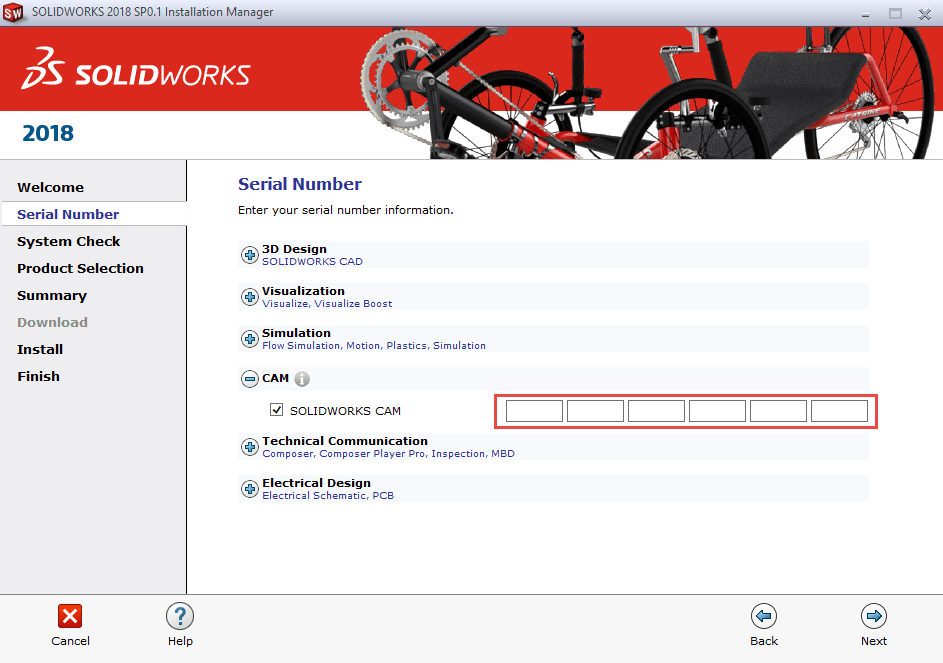Click the fourth CAM serial number box
This screenshot has height=663, width=943.
717,411
